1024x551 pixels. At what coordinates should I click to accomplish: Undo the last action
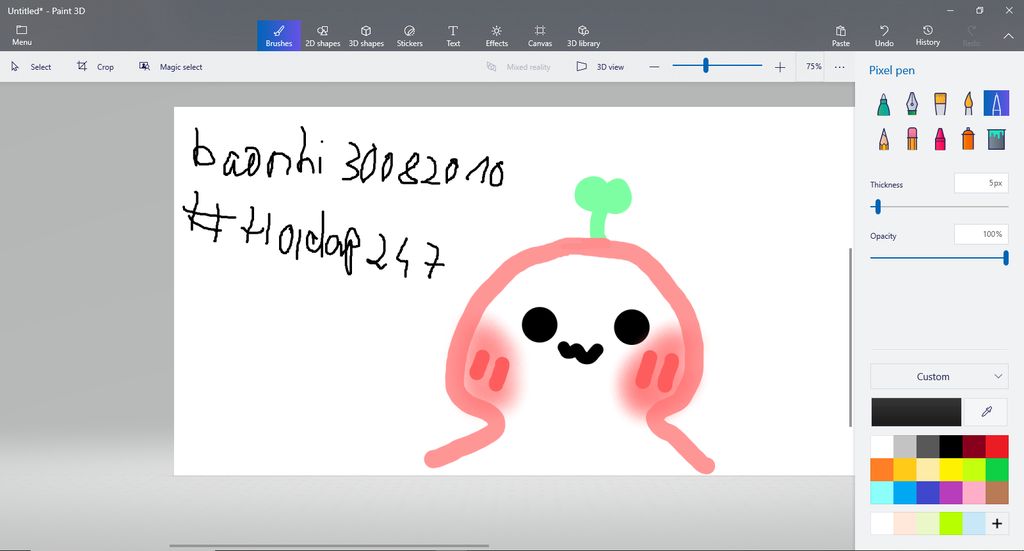click(x=884, y=36)
